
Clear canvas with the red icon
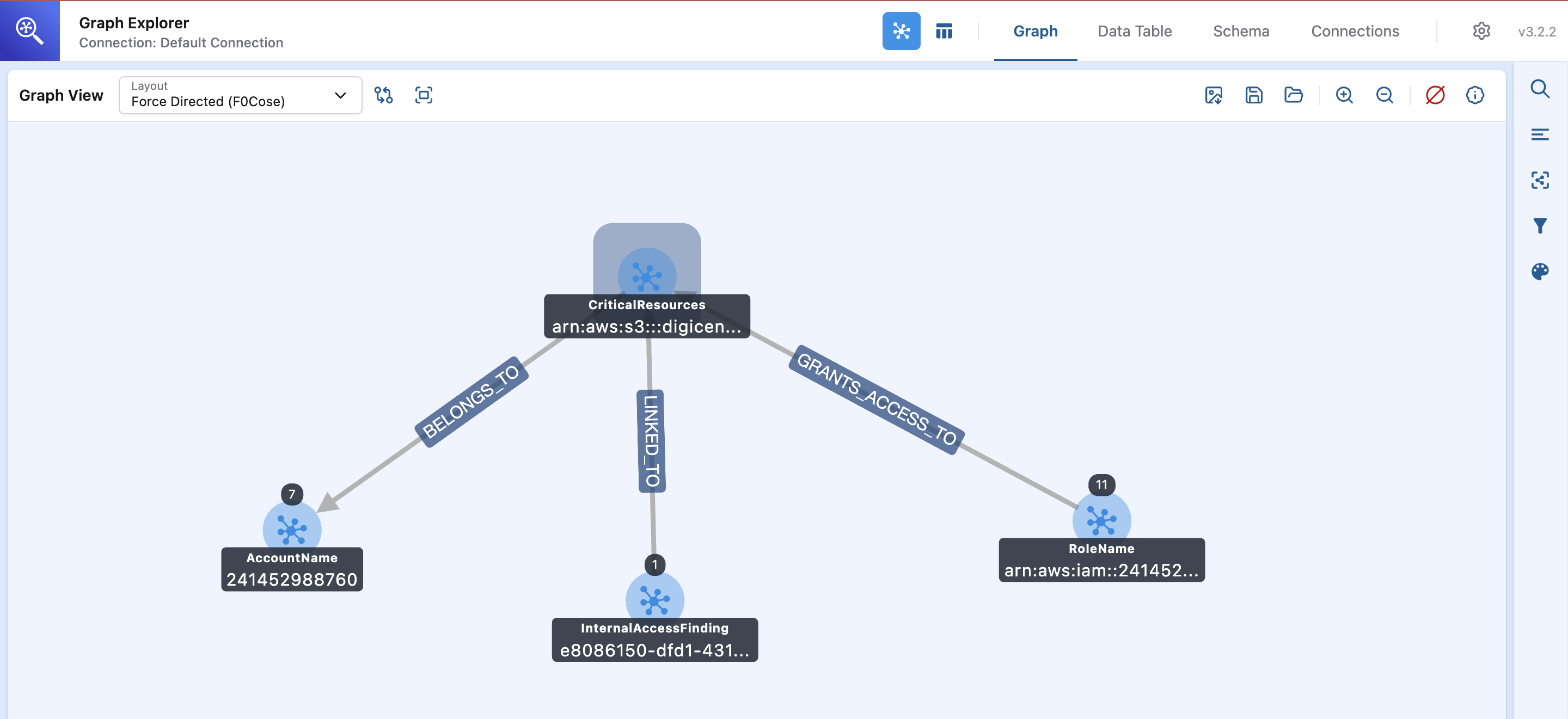click(x=1435, y=95)
